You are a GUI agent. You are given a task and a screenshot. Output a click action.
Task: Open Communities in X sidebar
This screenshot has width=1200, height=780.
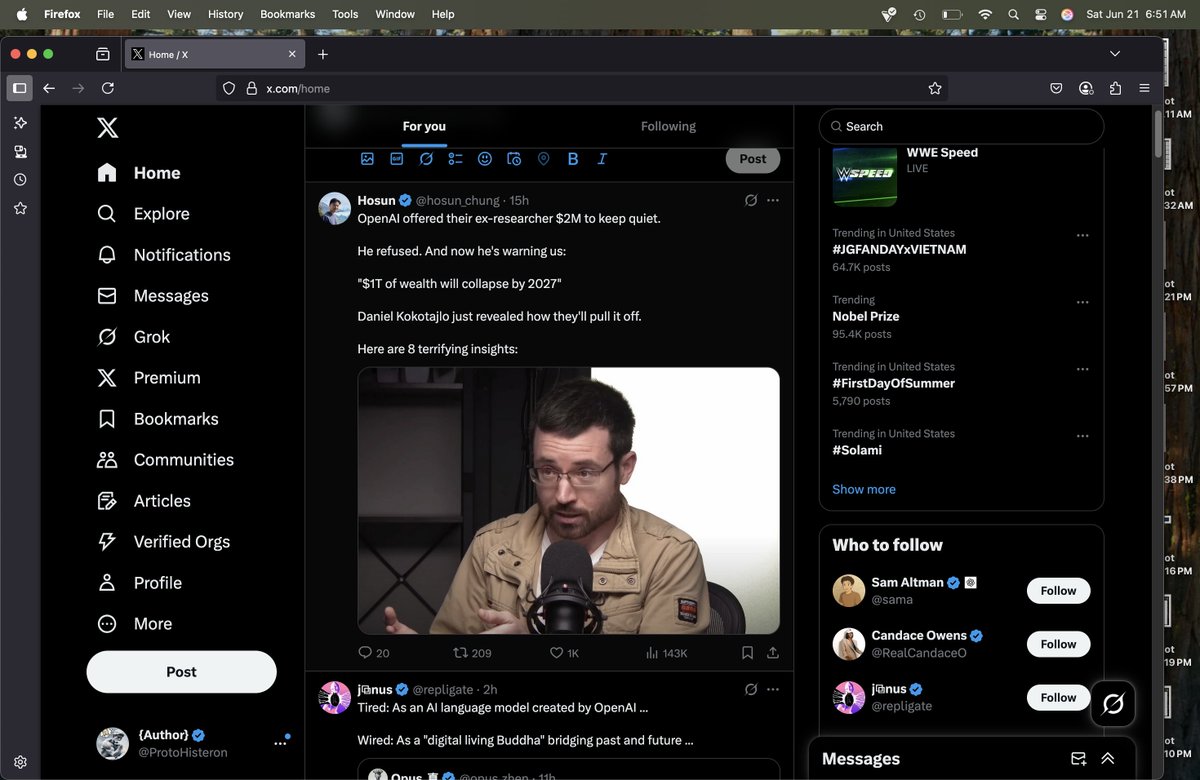(165, 460)
